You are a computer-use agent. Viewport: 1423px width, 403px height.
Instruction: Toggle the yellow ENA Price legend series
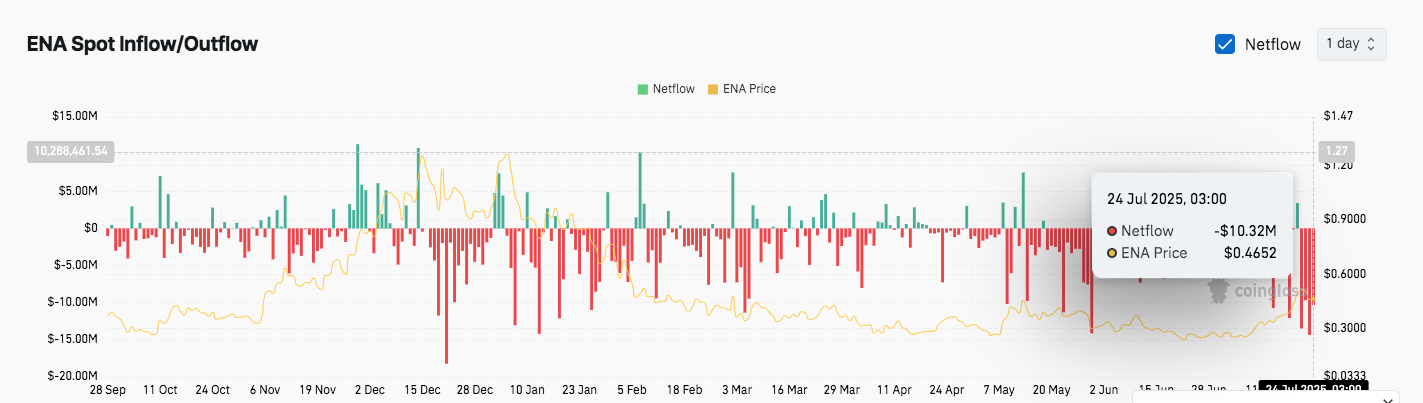741,89
